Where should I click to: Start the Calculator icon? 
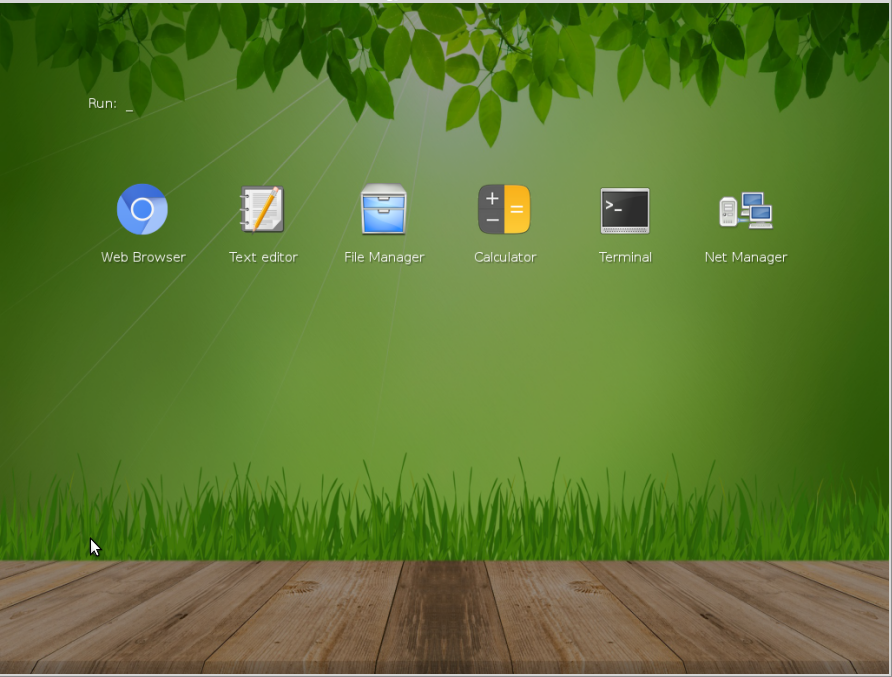pos(504,209)
